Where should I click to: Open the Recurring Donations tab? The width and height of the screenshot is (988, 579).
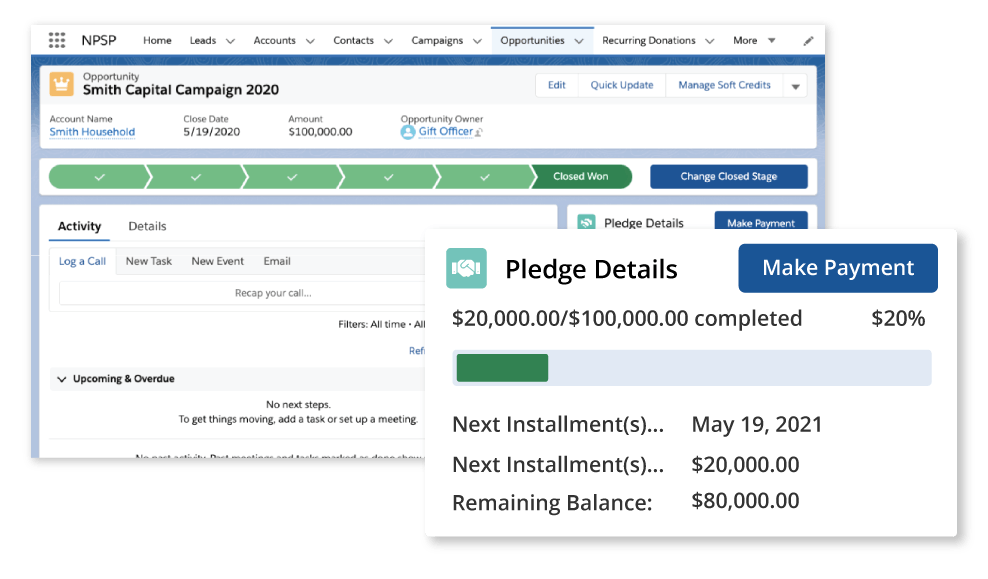648,40
